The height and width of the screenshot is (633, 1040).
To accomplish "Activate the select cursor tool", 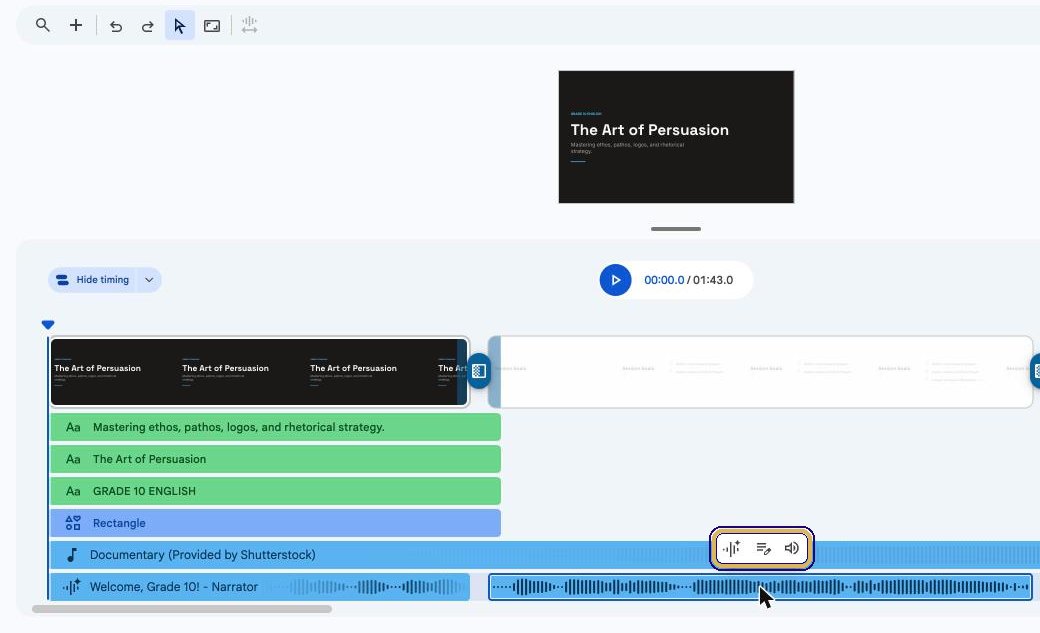I will click(180, 26).
